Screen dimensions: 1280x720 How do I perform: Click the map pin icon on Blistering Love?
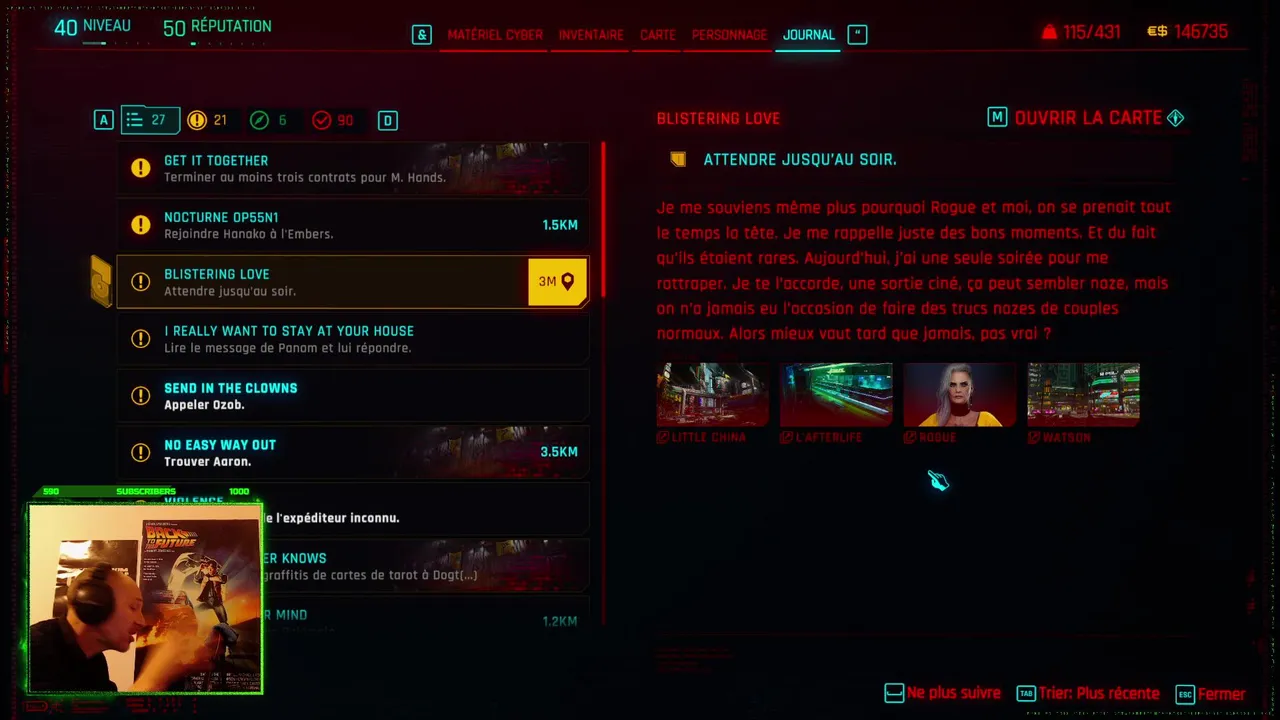568,282
